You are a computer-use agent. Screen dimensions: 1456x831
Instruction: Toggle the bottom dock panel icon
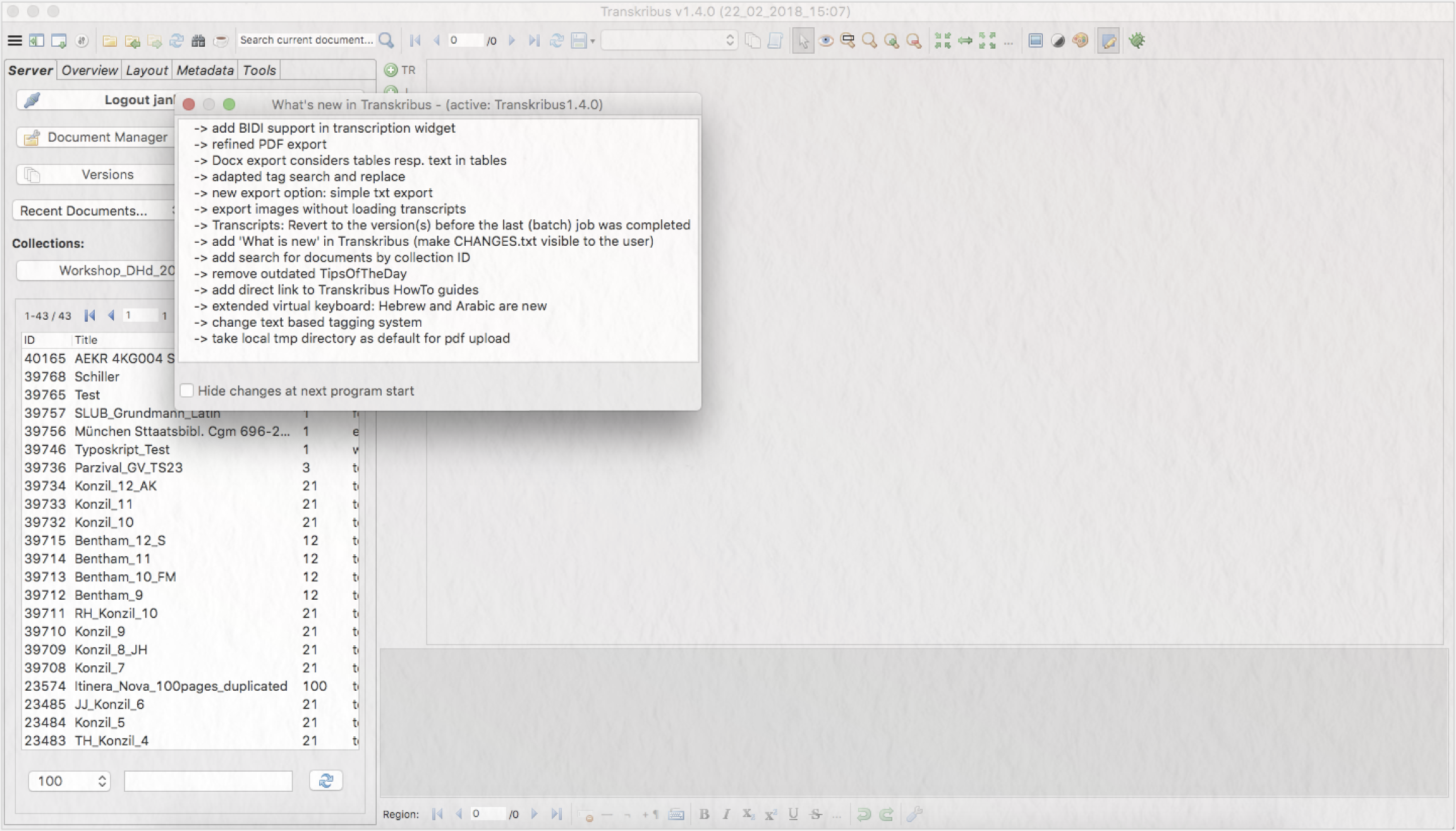(x=59, y=40)
